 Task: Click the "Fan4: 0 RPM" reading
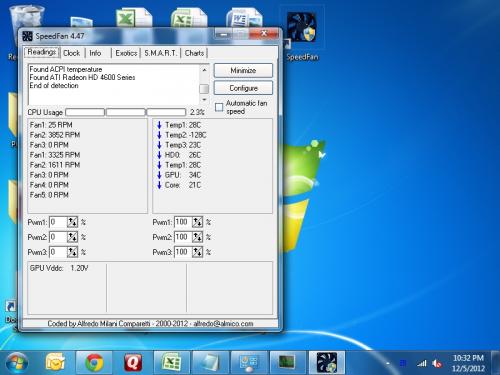(49, 185)
